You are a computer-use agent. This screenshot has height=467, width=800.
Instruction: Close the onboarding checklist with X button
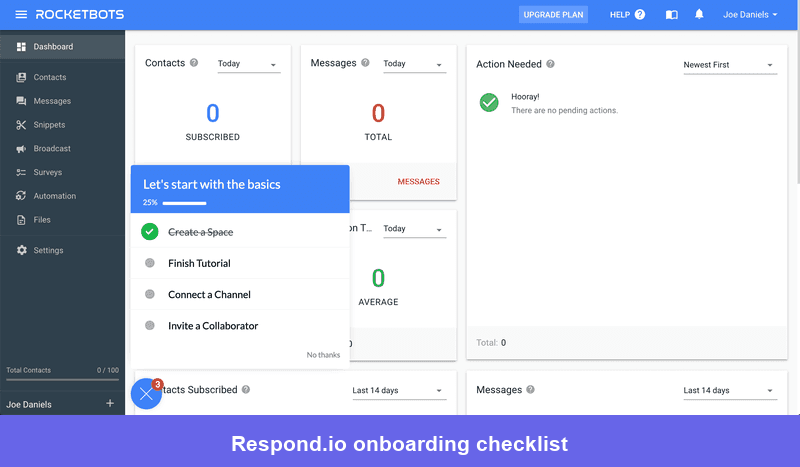(x=146, y=394)
